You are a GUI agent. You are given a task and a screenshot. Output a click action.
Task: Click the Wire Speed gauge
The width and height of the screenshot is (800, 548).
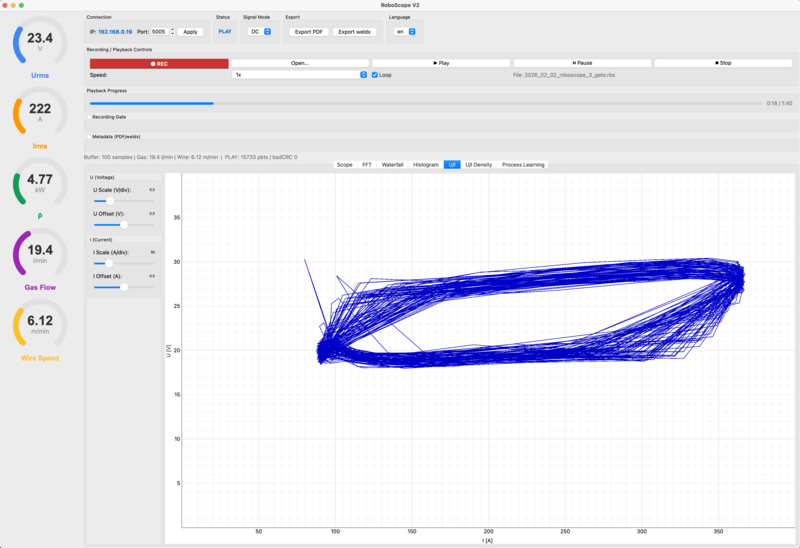(40, 327)
